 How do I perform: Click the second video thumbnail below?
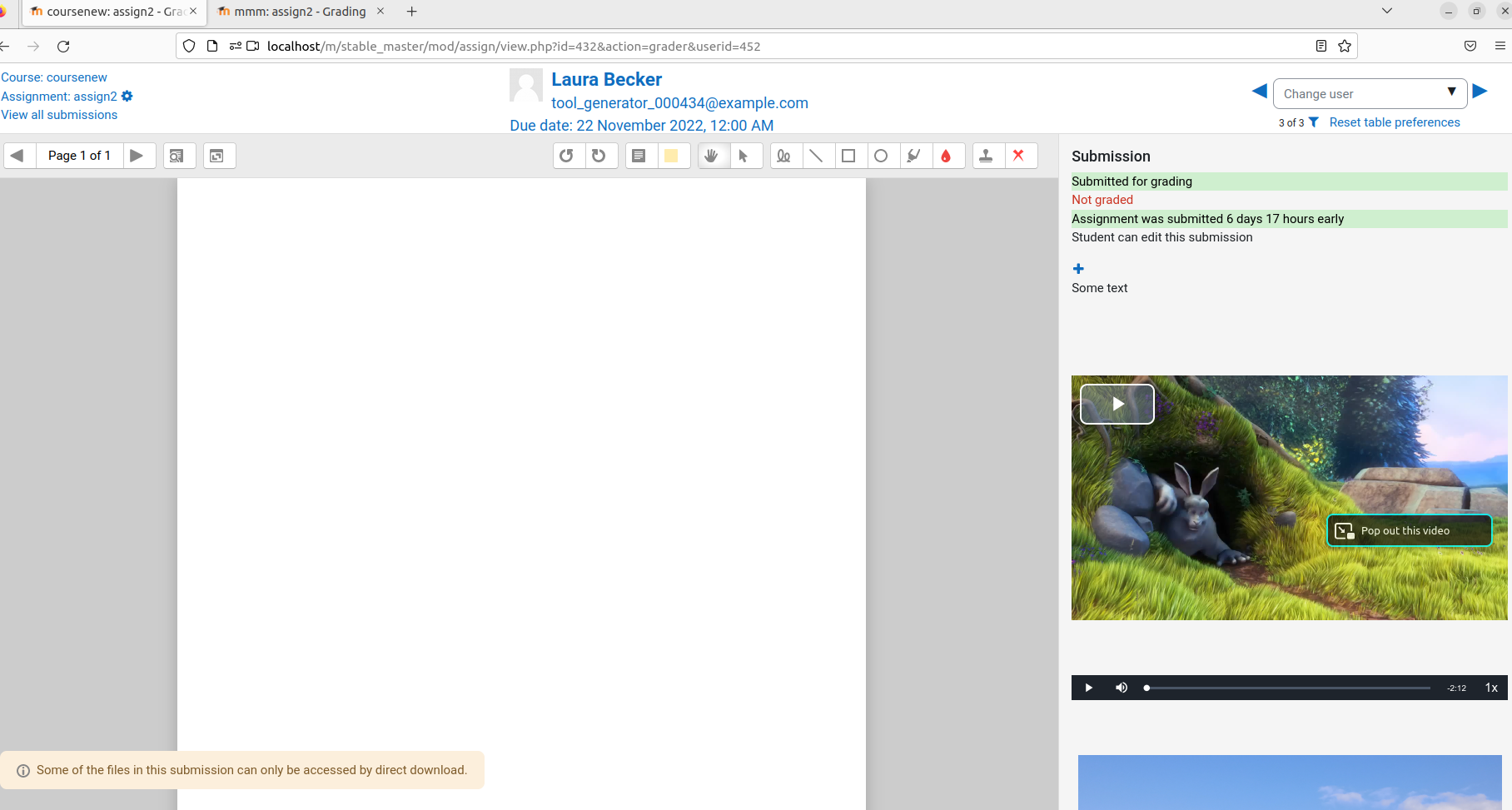click(x=1290, y=783)
